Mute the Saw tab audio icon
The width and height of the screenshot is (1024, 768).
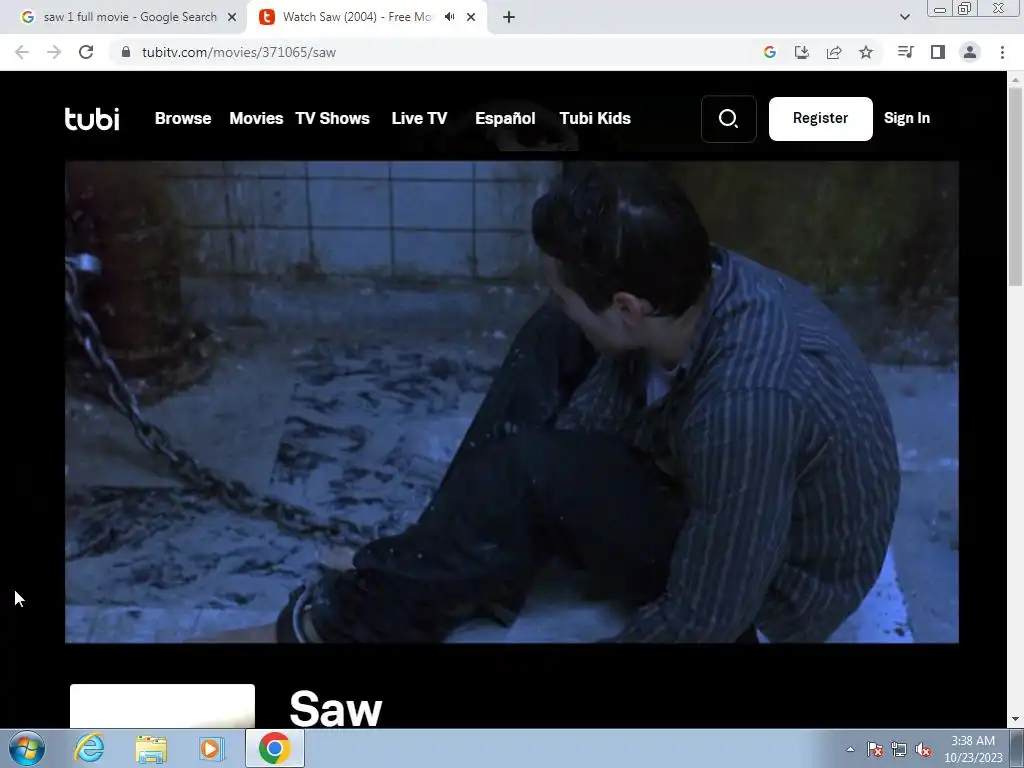pos(449,17)
